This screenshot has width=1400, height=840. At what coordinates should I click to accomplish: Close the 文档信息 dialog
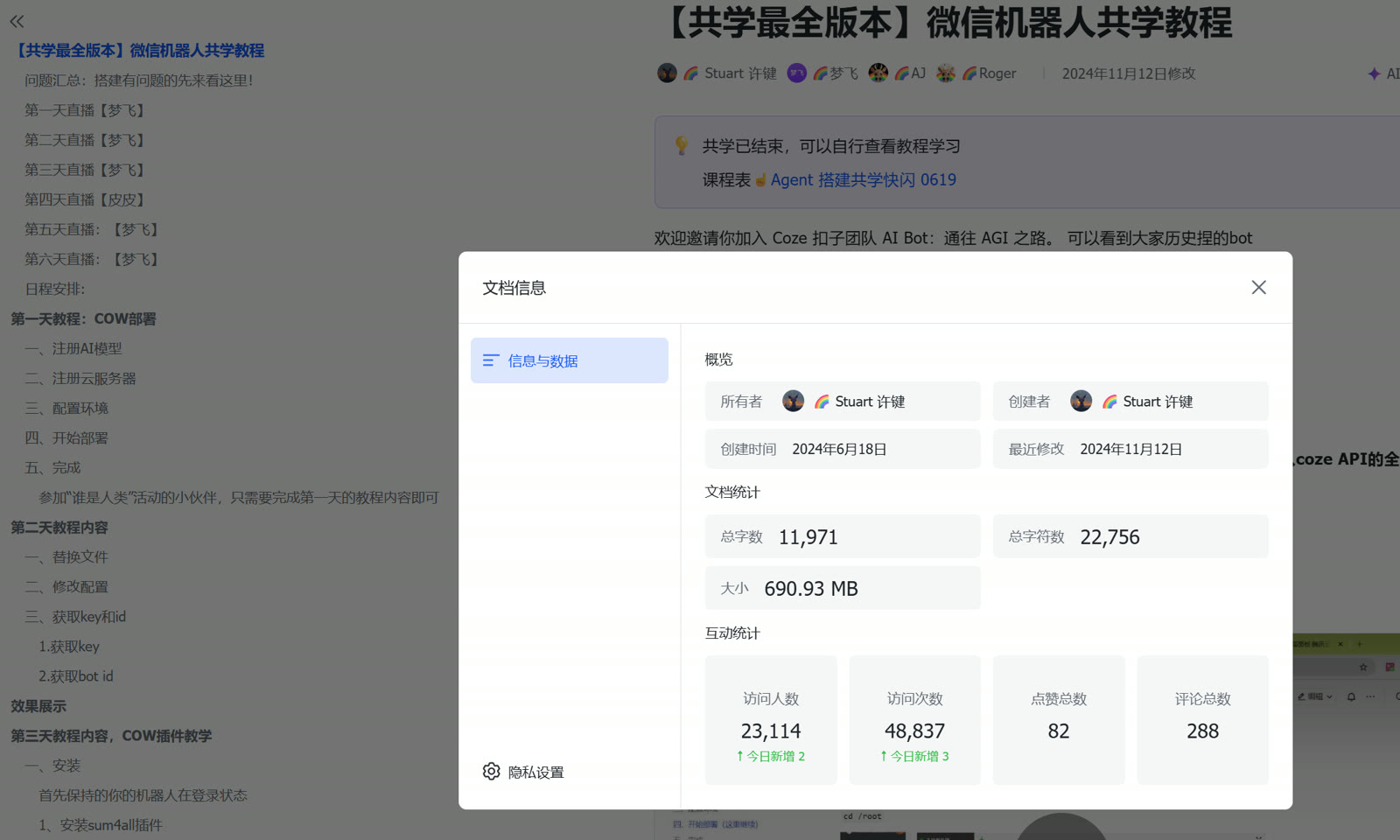point(1258,287)
